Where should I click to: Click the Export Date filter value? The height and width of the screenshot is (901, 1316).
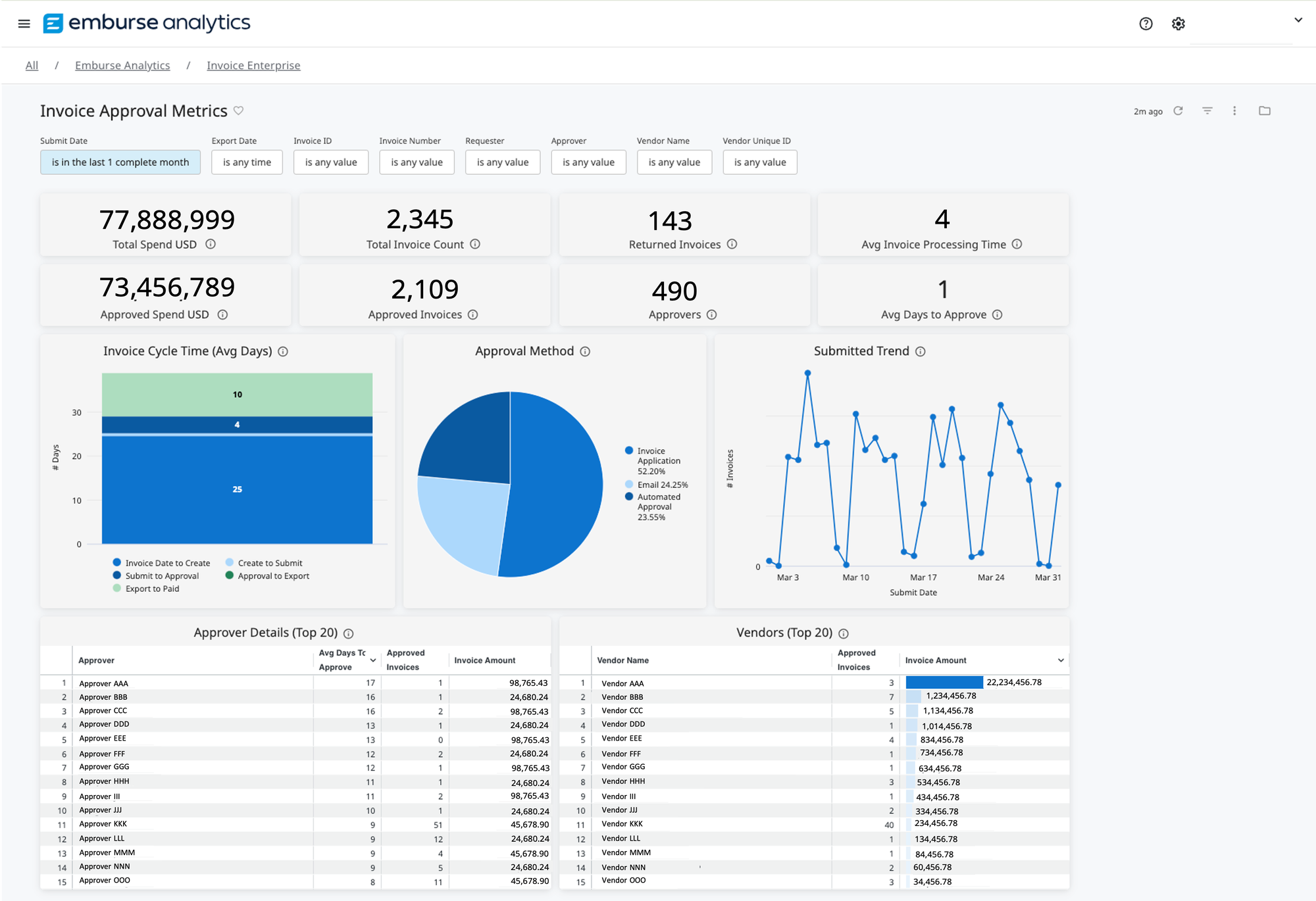tap(247, 162)
